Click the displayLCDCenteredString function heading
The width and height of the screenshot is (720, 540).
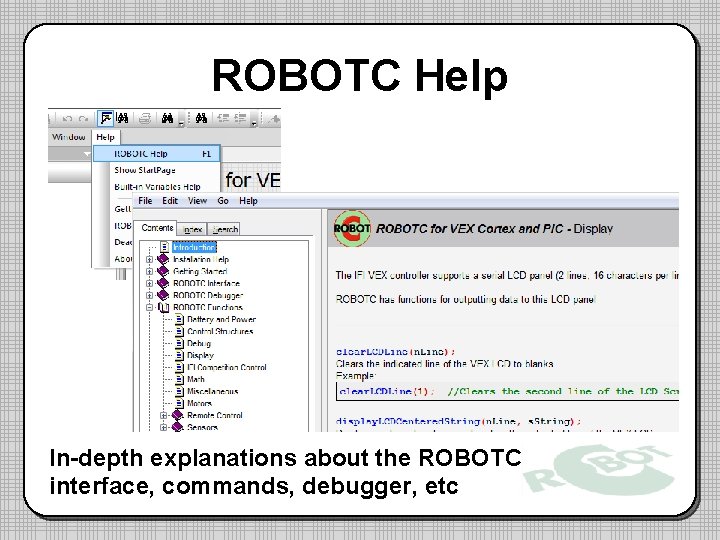(458, 421)
